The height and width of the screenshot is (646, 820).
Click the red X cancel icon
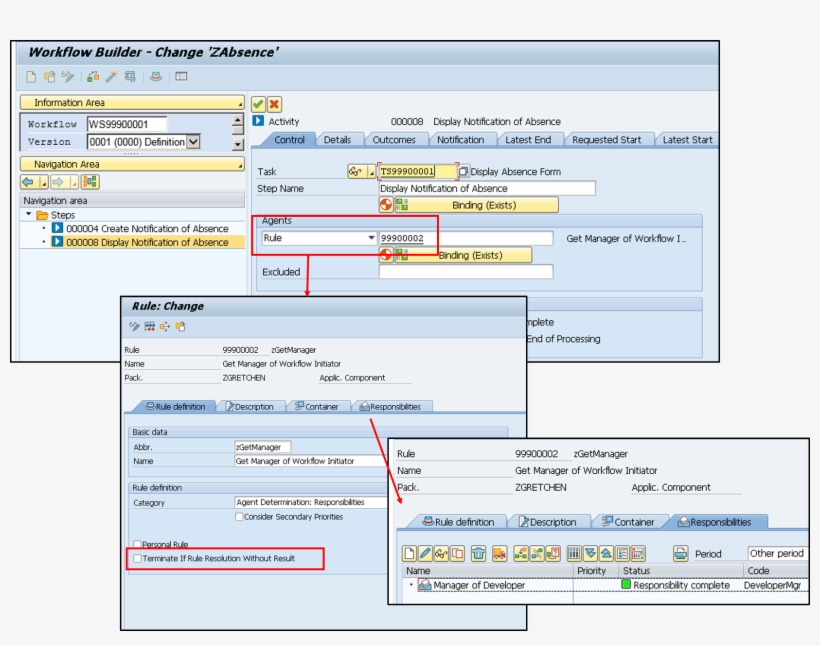click(x=274, y=104)
